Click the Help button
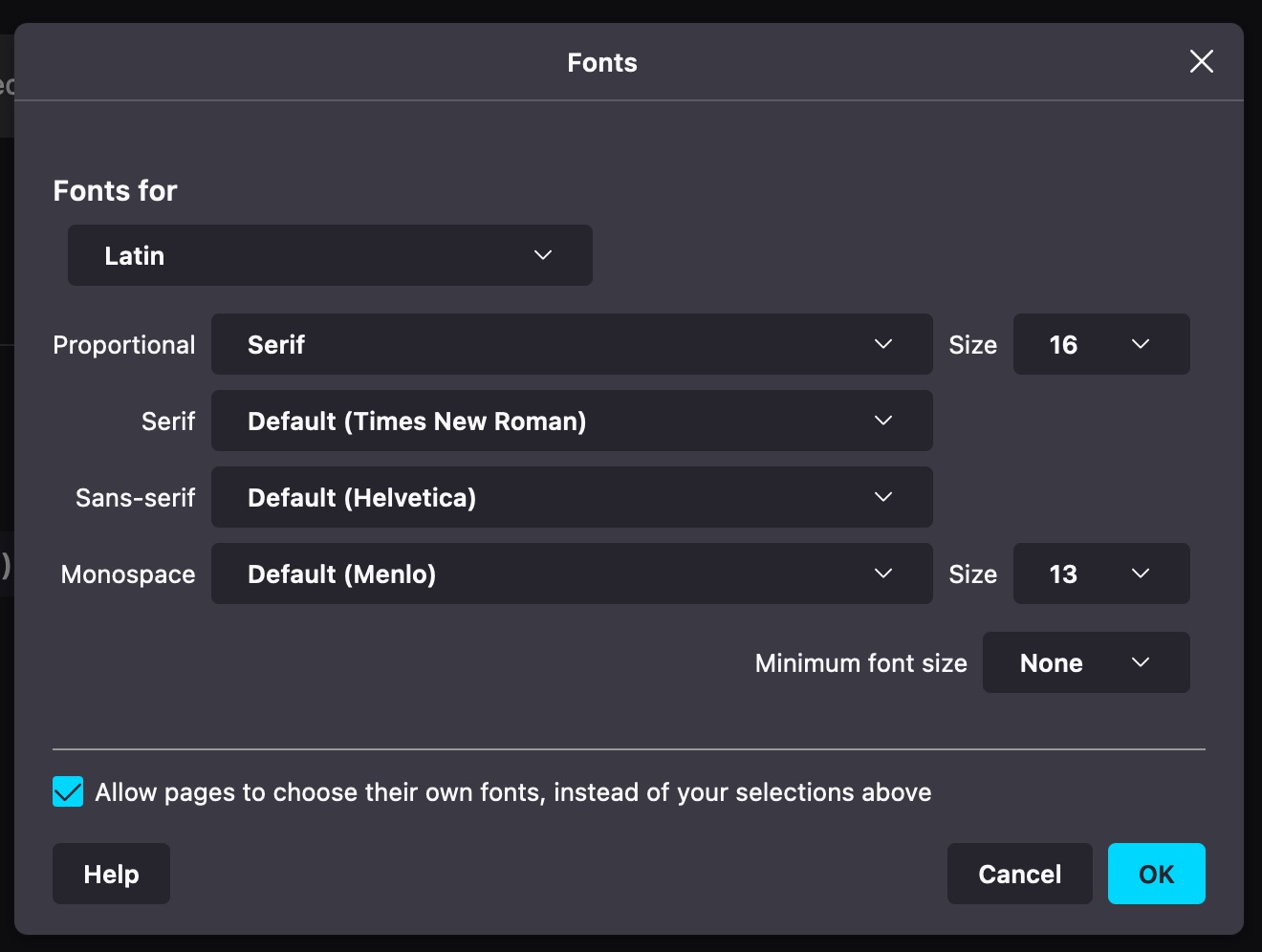The width and height of the screenshot is (1262, 952). 111,874
